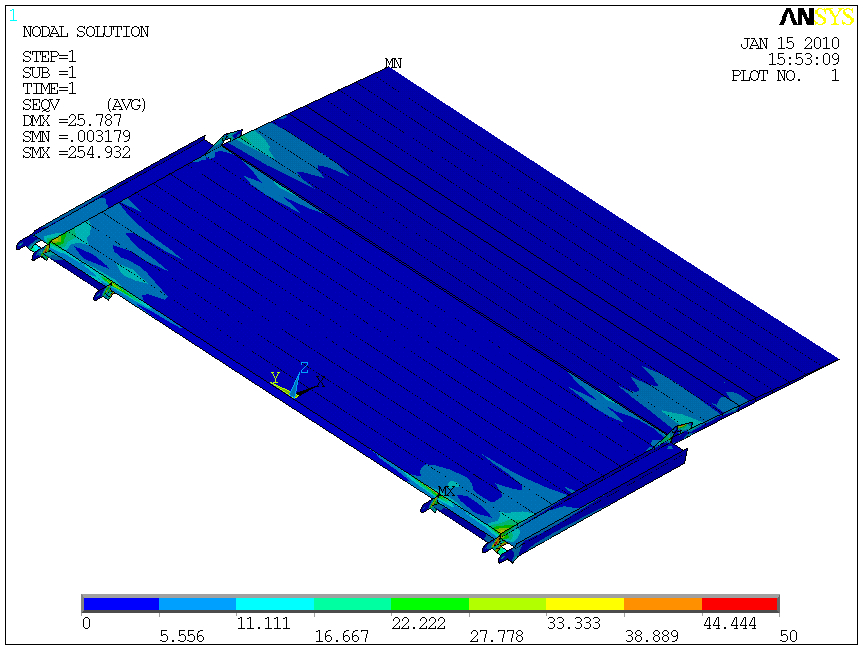This screenshot has width=863, height=650.
Task: Click the DMX =25.787 value
Action: [72, 121]
